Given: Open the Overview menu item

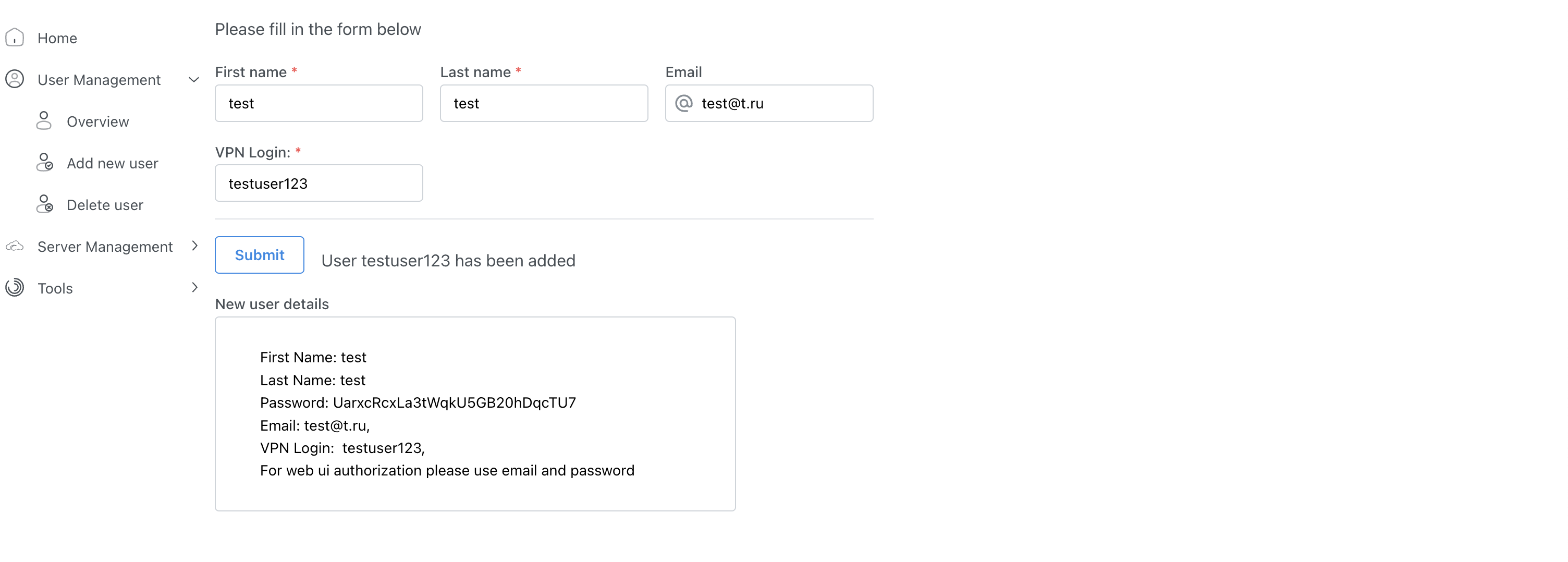Looking at the screenshot, I should (97, 122).
